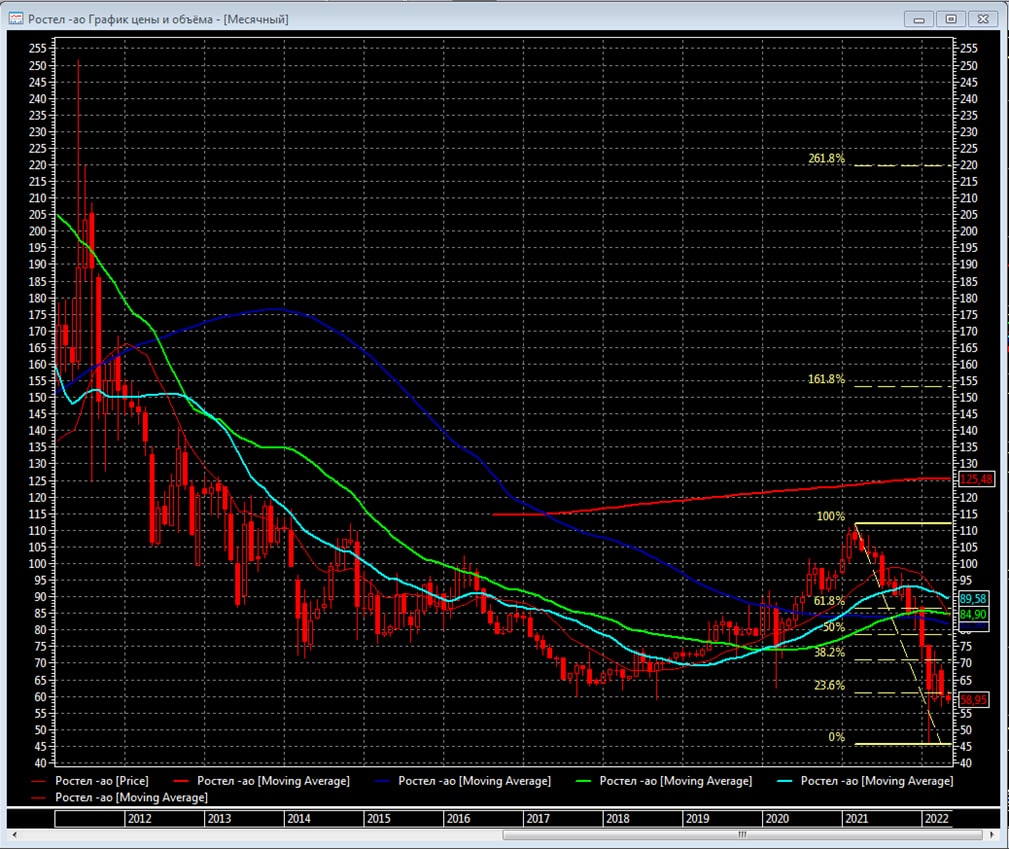Click the horizontal scrollbar left arrow
This screenshot has height=849, width=1009.
(14, 835)
